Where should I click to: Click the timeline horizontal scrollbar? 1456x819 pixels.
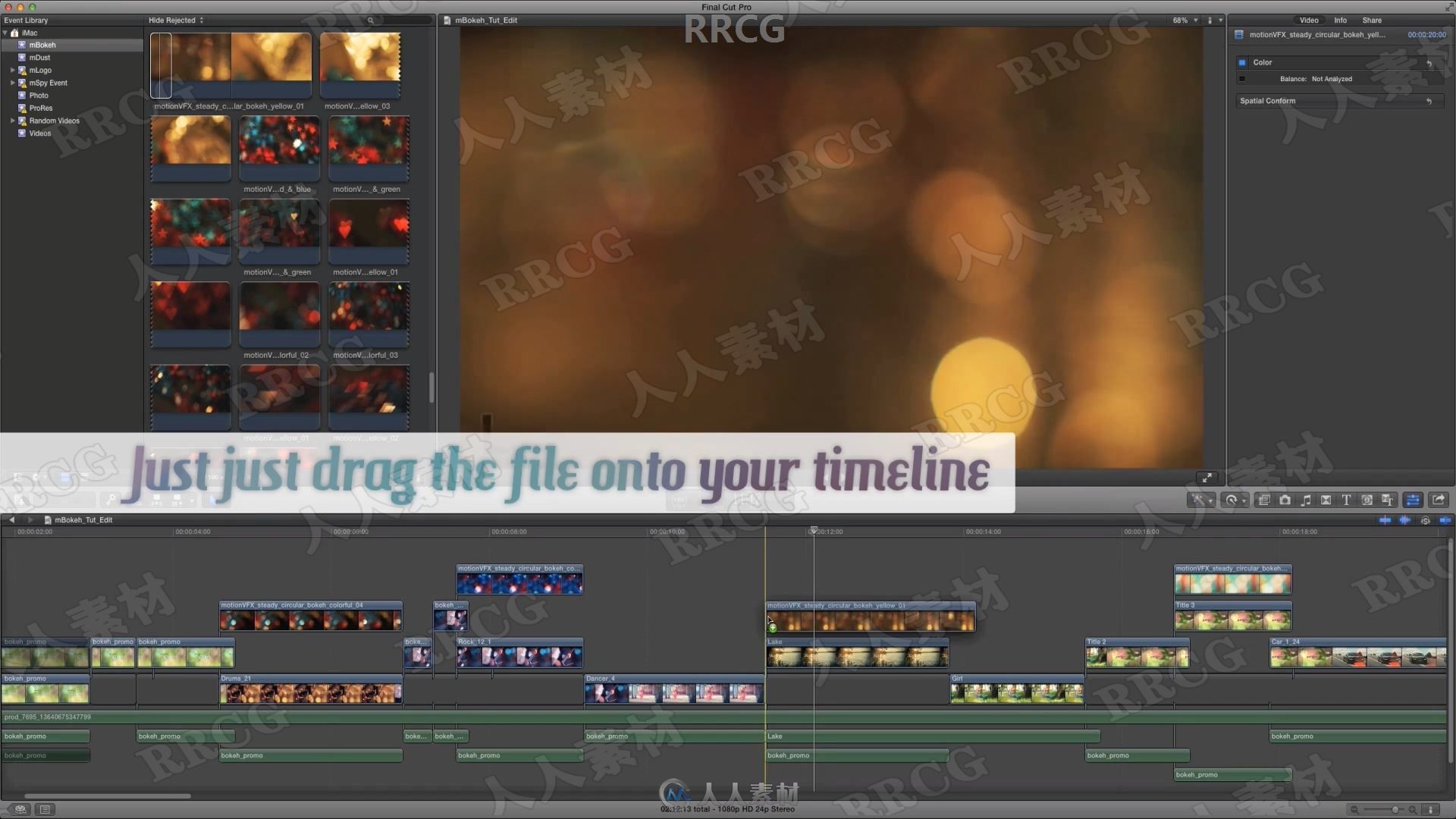pos(108,796)
